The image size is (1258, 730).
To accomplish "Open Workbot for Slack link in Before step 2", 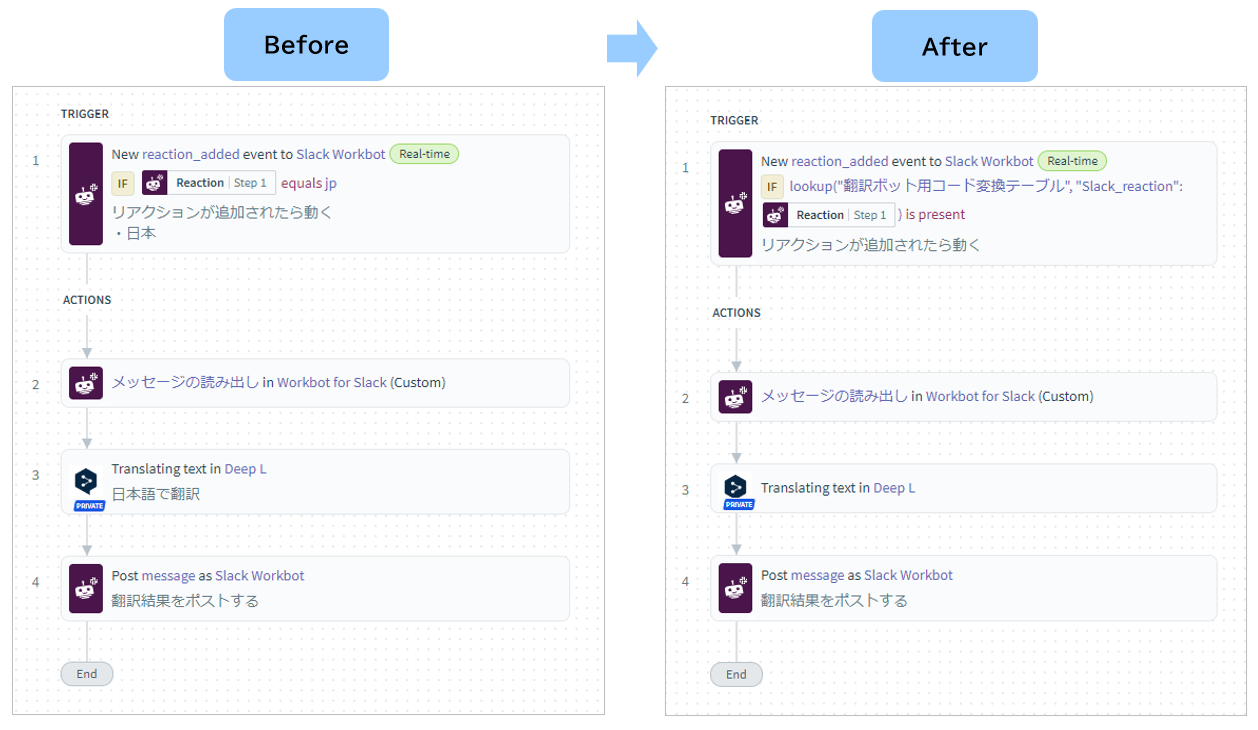I will point(332,382).
